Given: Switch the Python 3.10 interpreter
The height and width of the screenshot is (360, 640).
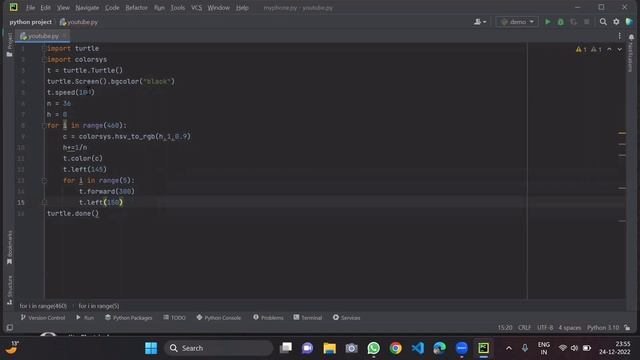Looking at the screenshot, I should click(x=603, y=328).
